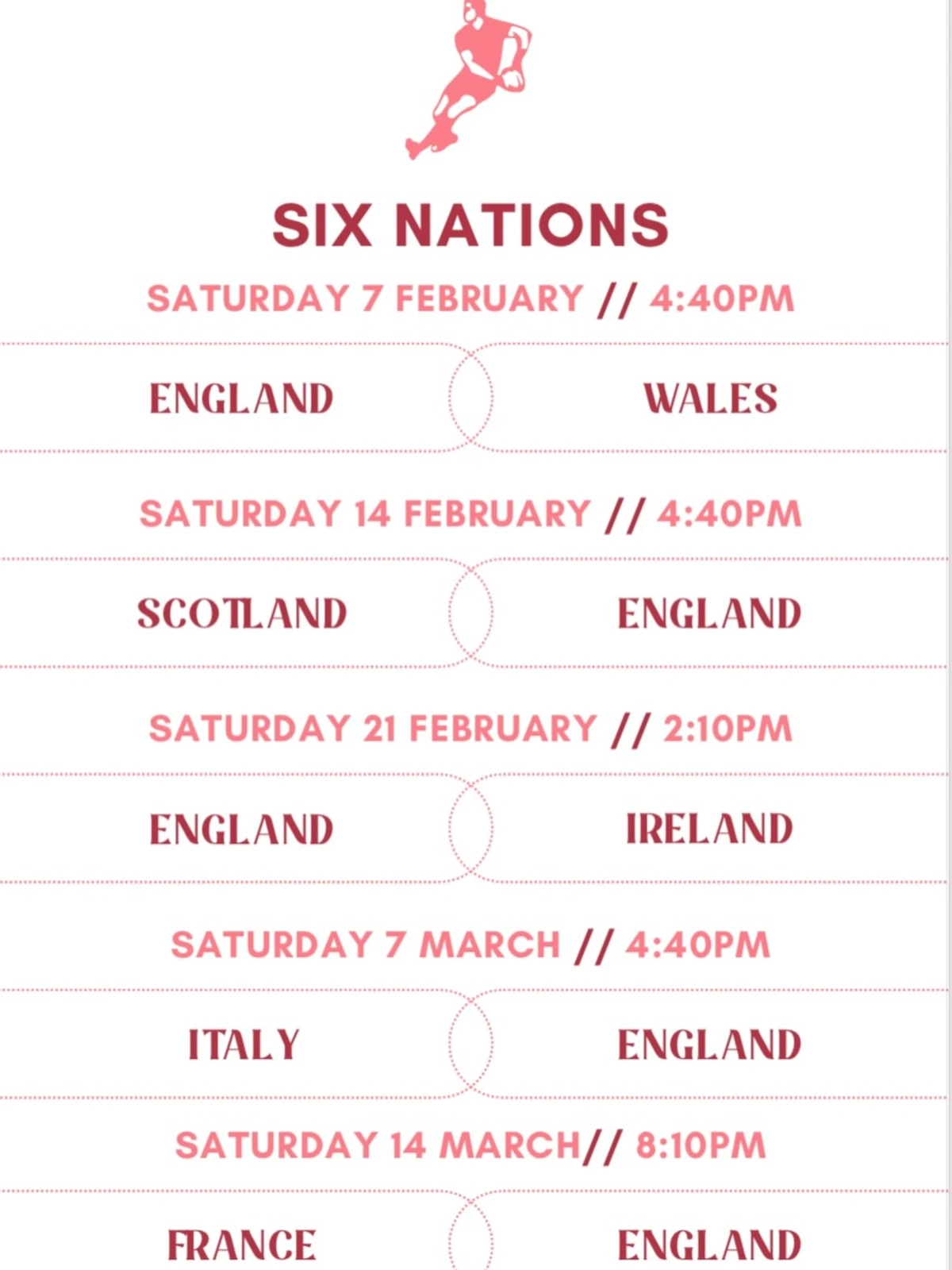Click the SIX NATIONS title
Viewport: 952px width, 1270px height.
click(x=470, y=225)
